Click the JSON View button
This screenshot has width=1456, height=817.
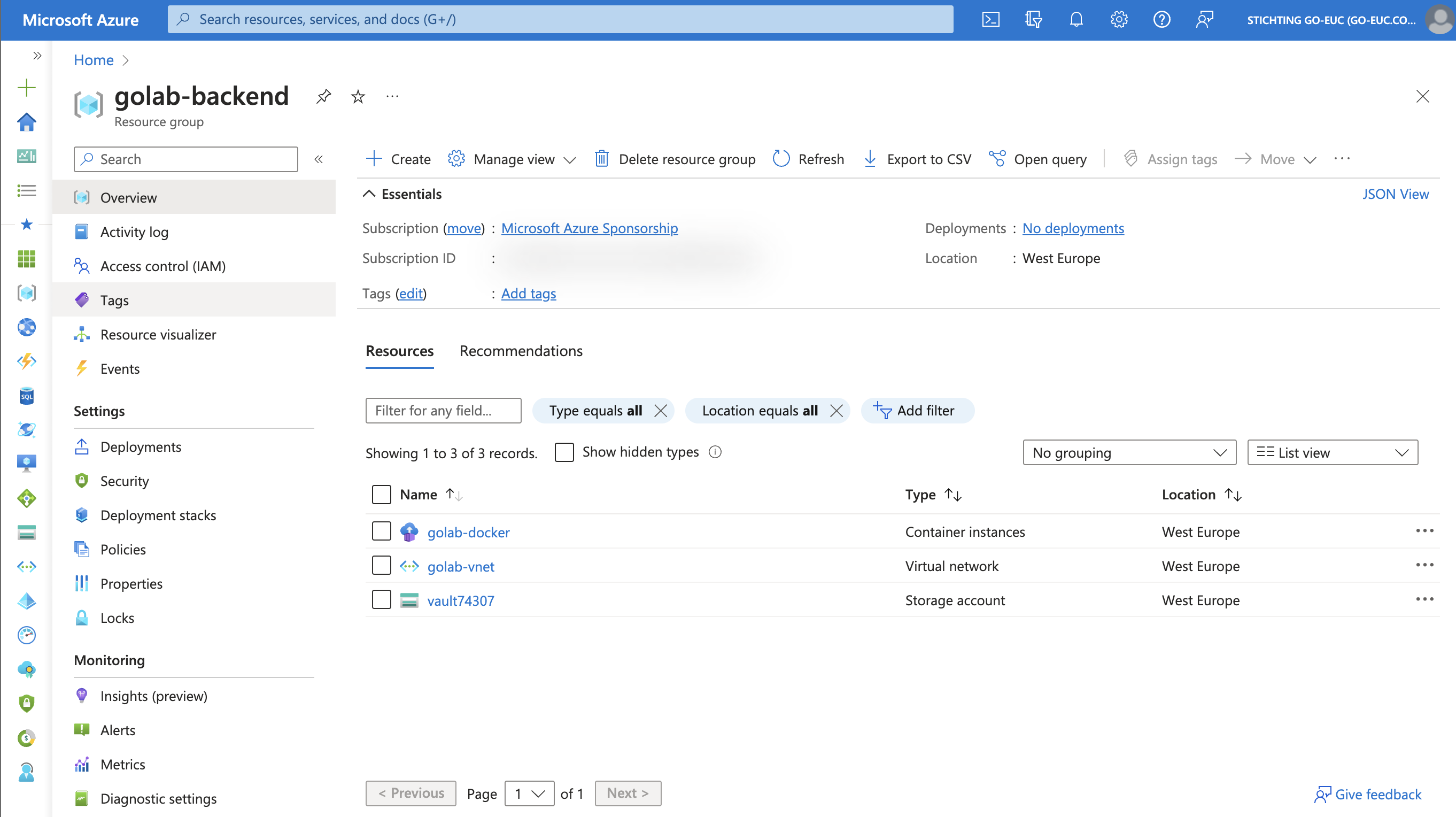pyautogui.click(x=1395, y=194)
